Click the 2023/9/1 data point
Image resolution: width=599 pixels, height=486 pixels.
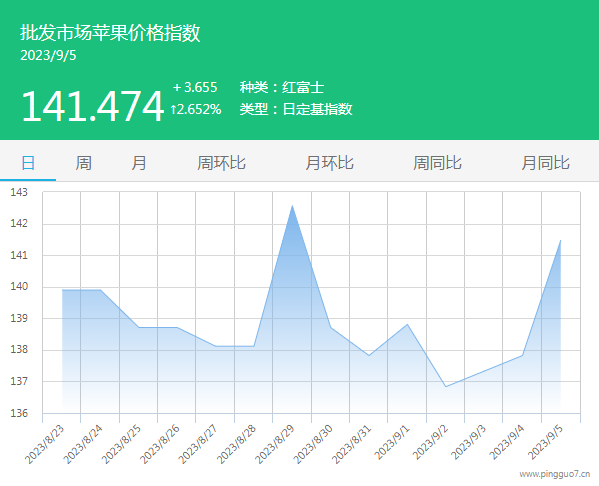(407, 324)
